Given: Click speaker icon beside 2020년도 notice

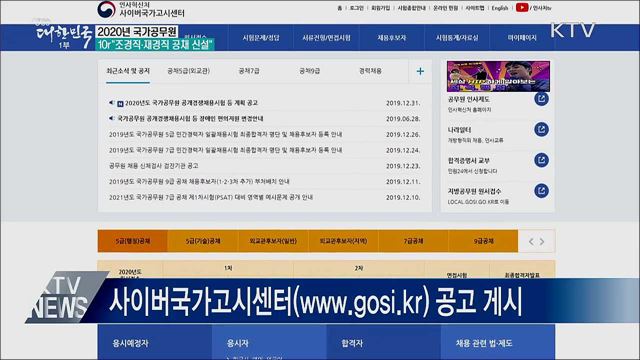Looking at the screenshot, I should [111, 103].
